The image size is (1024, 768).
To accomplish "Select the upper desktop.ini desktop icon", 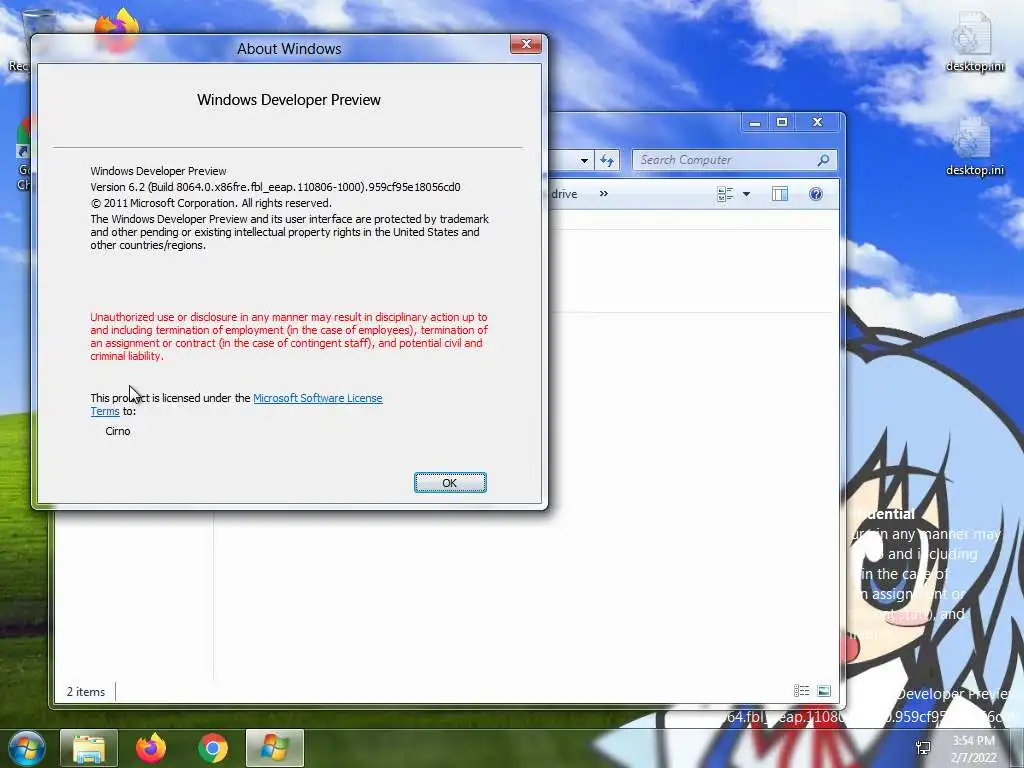I will click(x=974, y=41).
